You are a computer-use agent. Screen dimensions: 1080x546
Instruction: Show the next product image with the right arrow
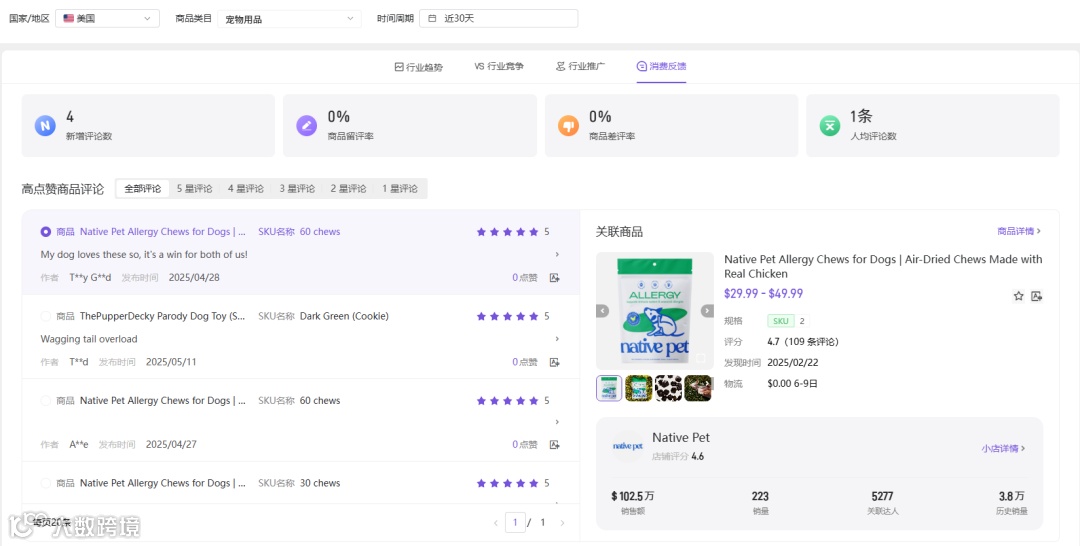[x=707, y=311]
